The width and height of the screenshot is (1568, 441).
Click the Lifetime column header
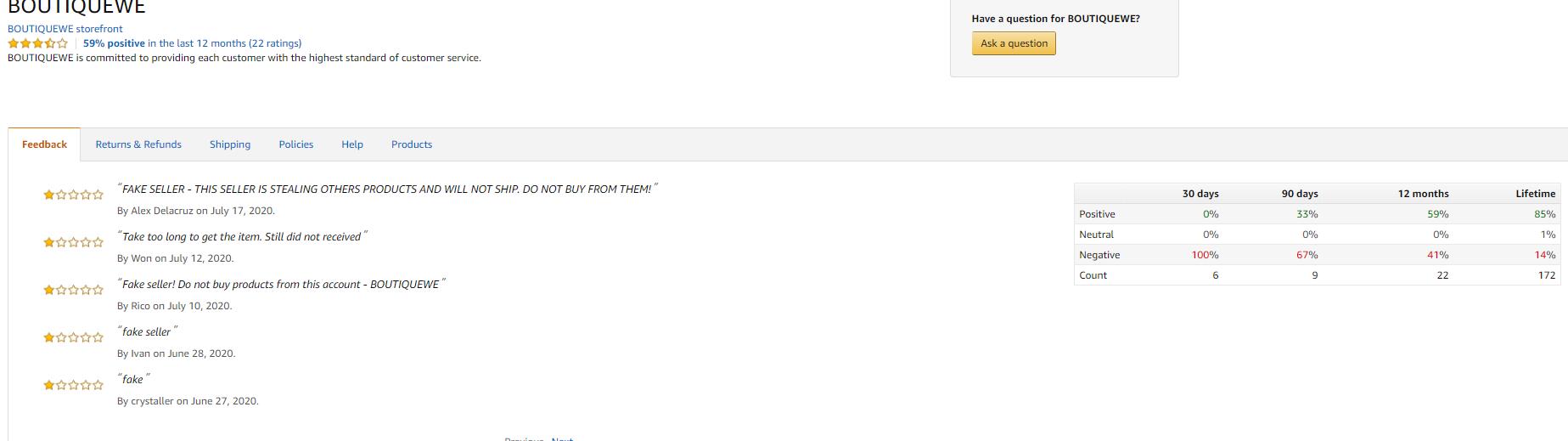pos(1535,194)
